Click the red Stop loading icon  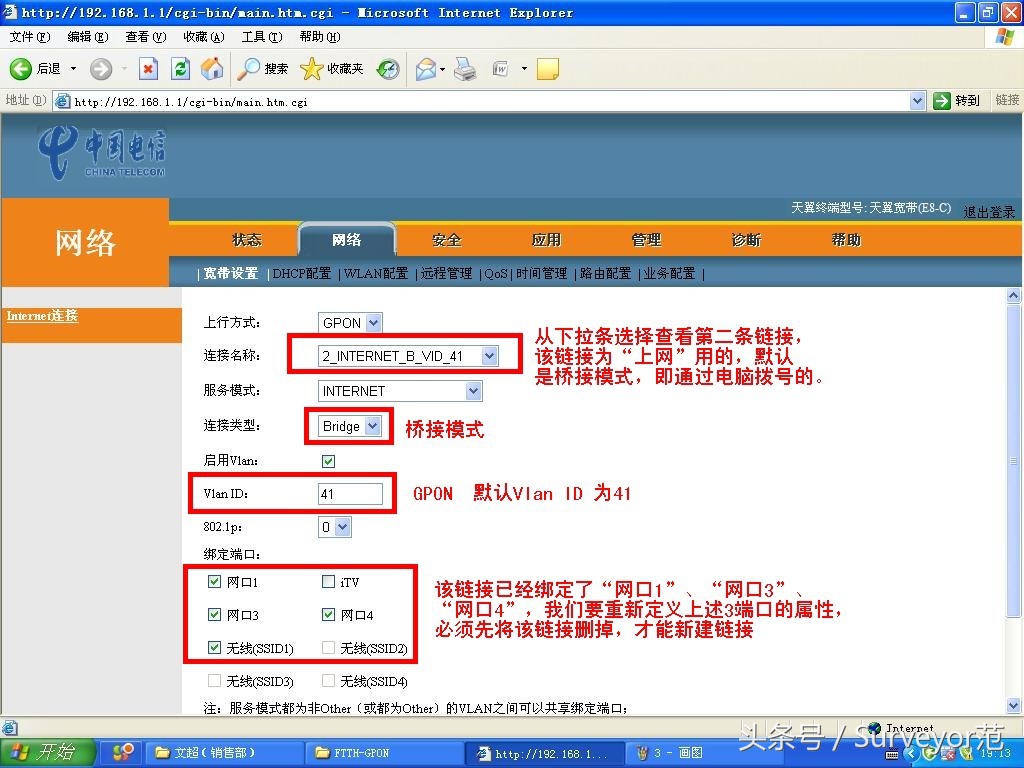(x=149, y=69)
